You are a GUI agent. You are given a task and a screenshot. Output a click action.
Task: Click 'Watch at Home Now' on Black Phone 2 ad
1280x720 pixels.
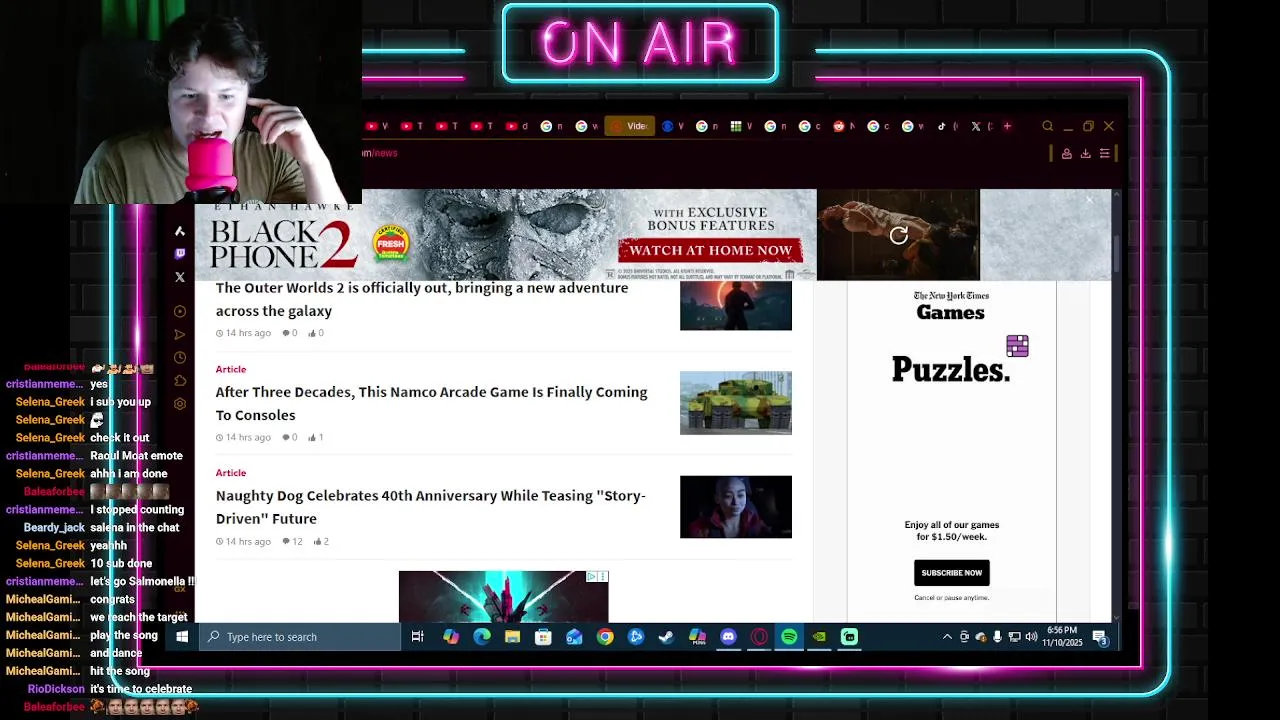pos(710,250)
